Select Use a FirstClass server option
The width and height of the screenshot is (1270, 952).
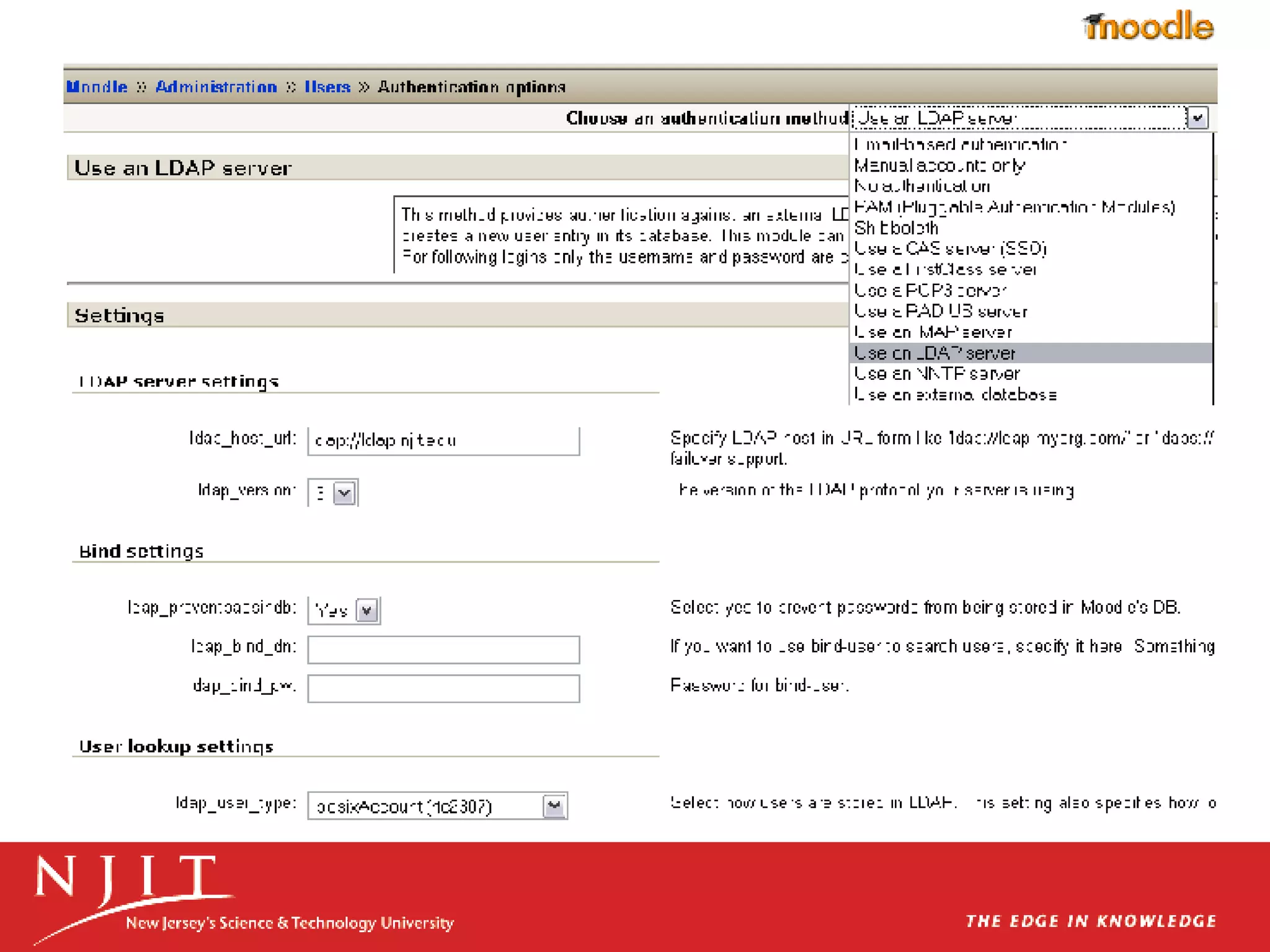[1031, 270]
